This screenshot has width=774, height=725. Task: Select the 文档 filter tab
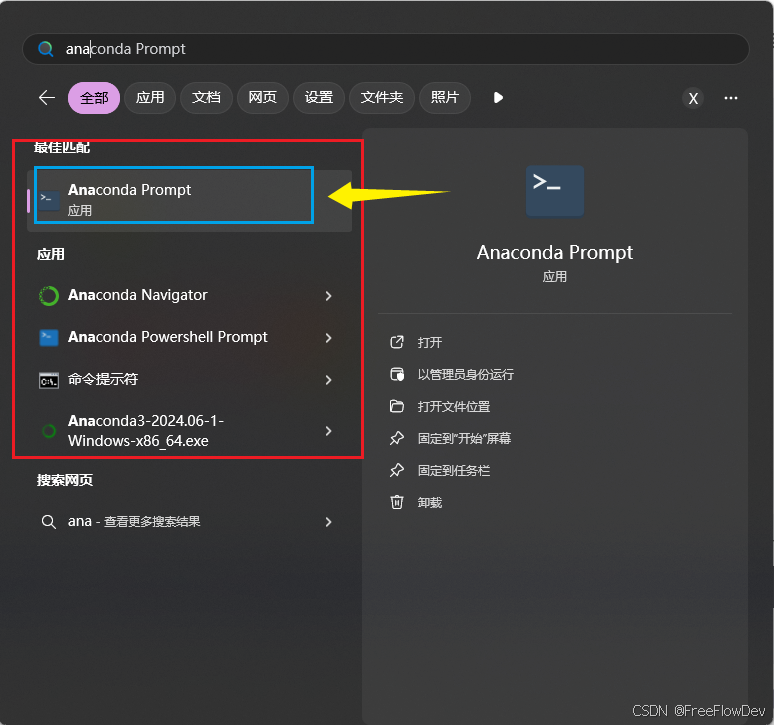point(206,98)
